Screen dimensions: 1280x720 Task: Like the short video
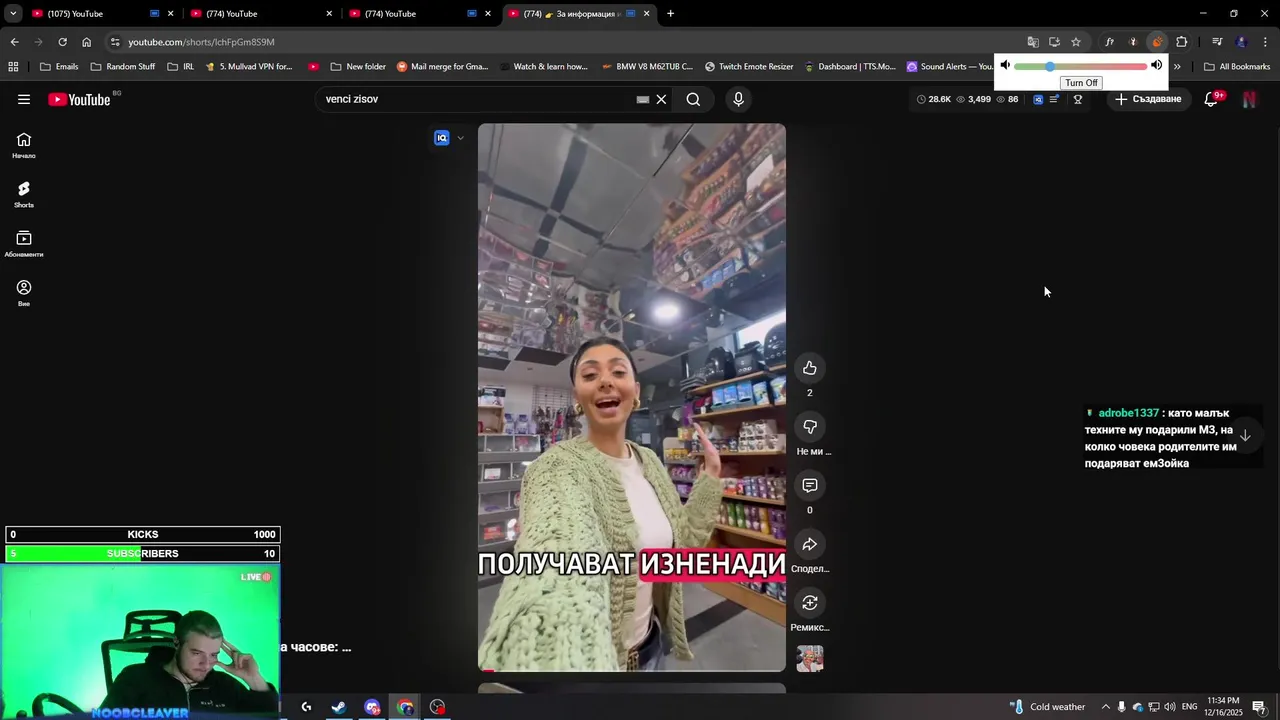(810, 368)
